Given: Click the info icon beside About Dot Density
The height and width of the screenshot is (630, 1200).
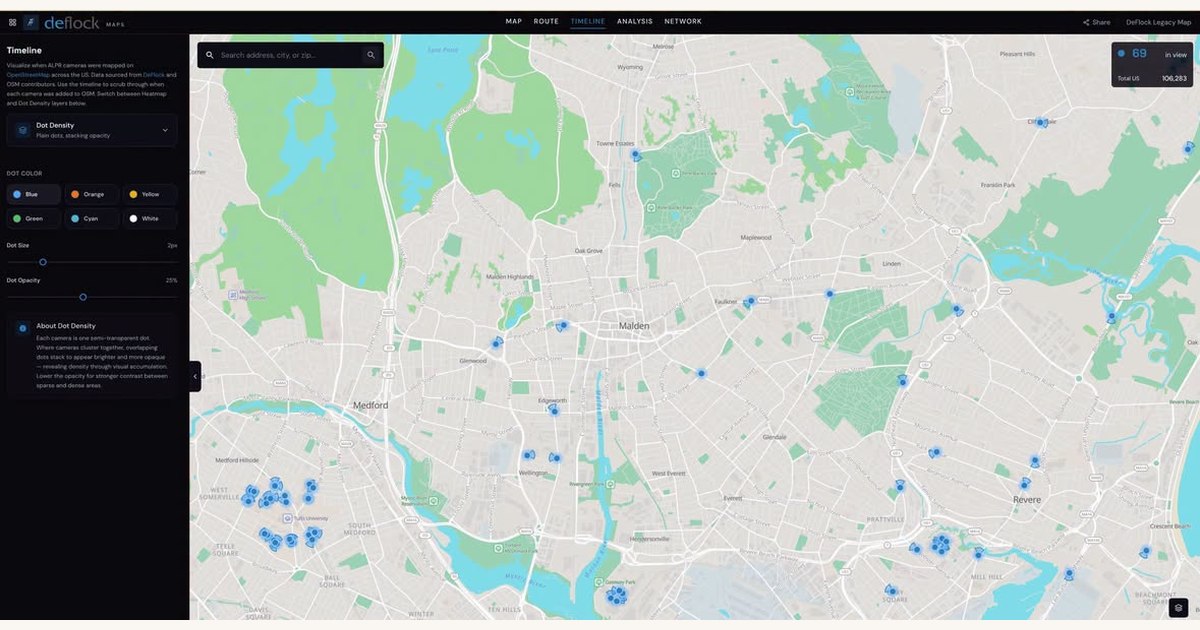Looking at the screenshot, I should (23, 327).
